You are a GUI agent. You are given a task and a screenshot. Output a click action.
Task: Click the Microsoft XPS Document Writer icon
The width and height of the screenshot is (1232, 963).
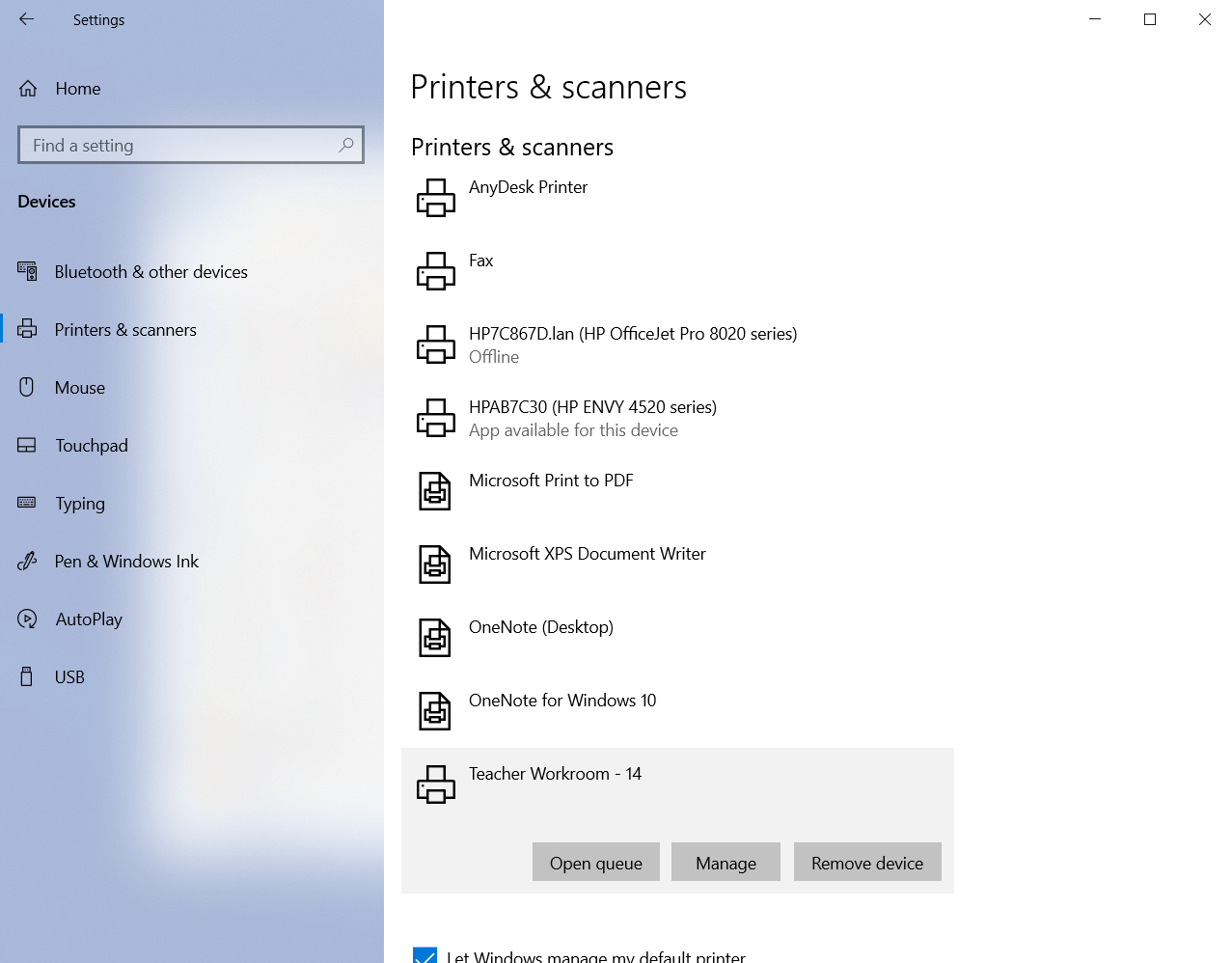[x=435, y=564]
